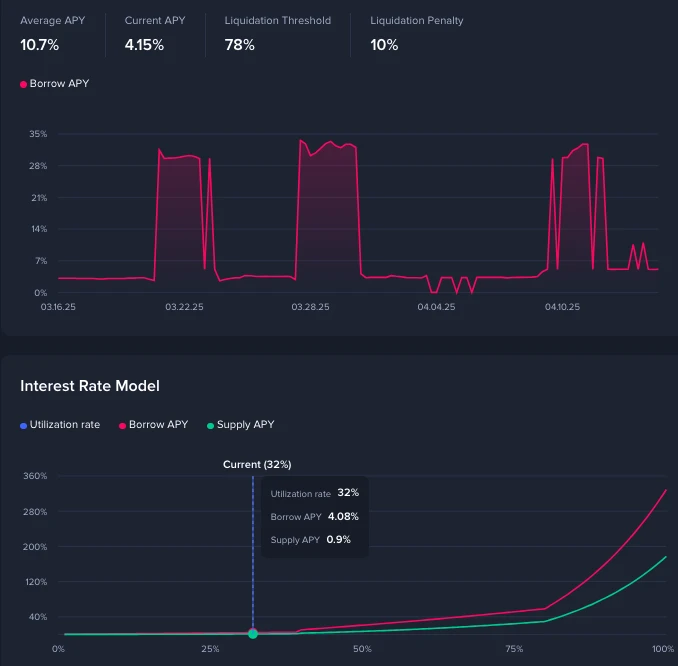Click the tooltip Borrow APY 4.08% row
The width and height of the screenshot is (678, 666).
(x=314, y=516)
